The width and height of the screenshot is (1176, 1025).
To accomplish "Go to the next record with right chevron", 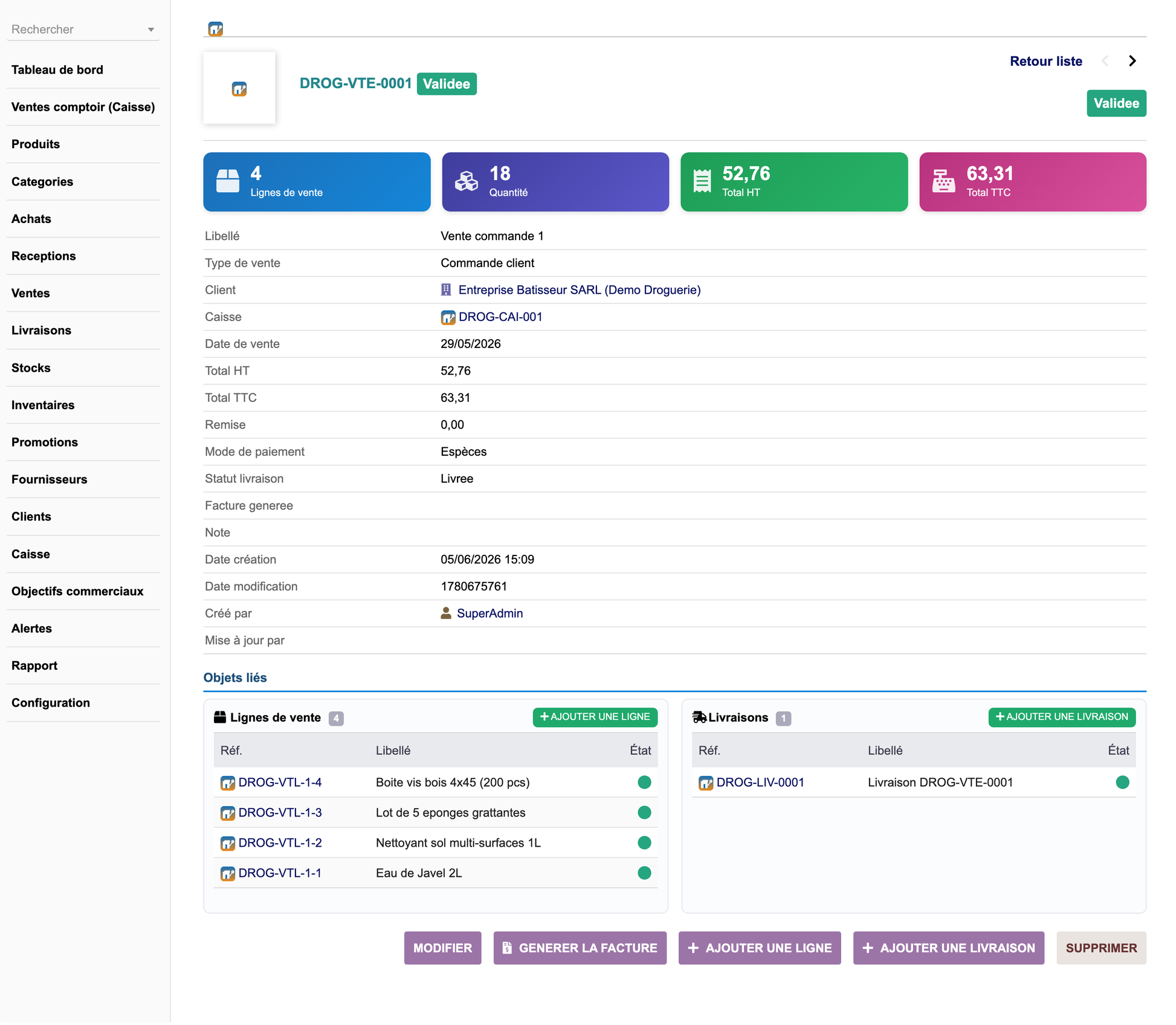I will tap(1132, 61).
